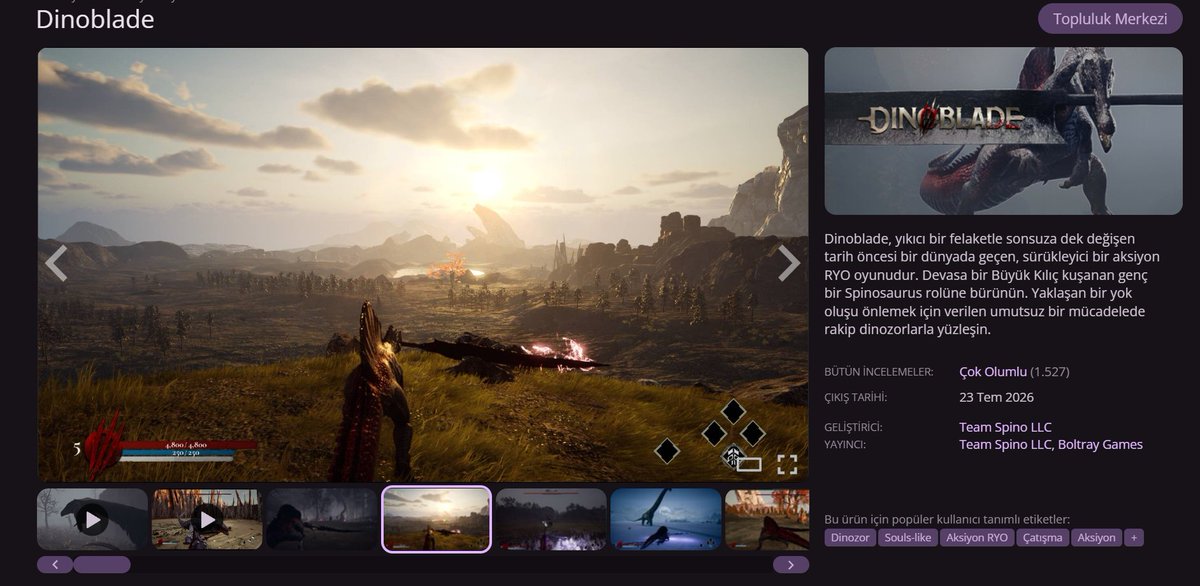Click the Dinoblade header capsule image
The height and width of the screenshot is (586, 1200).
coord(1003,131)
